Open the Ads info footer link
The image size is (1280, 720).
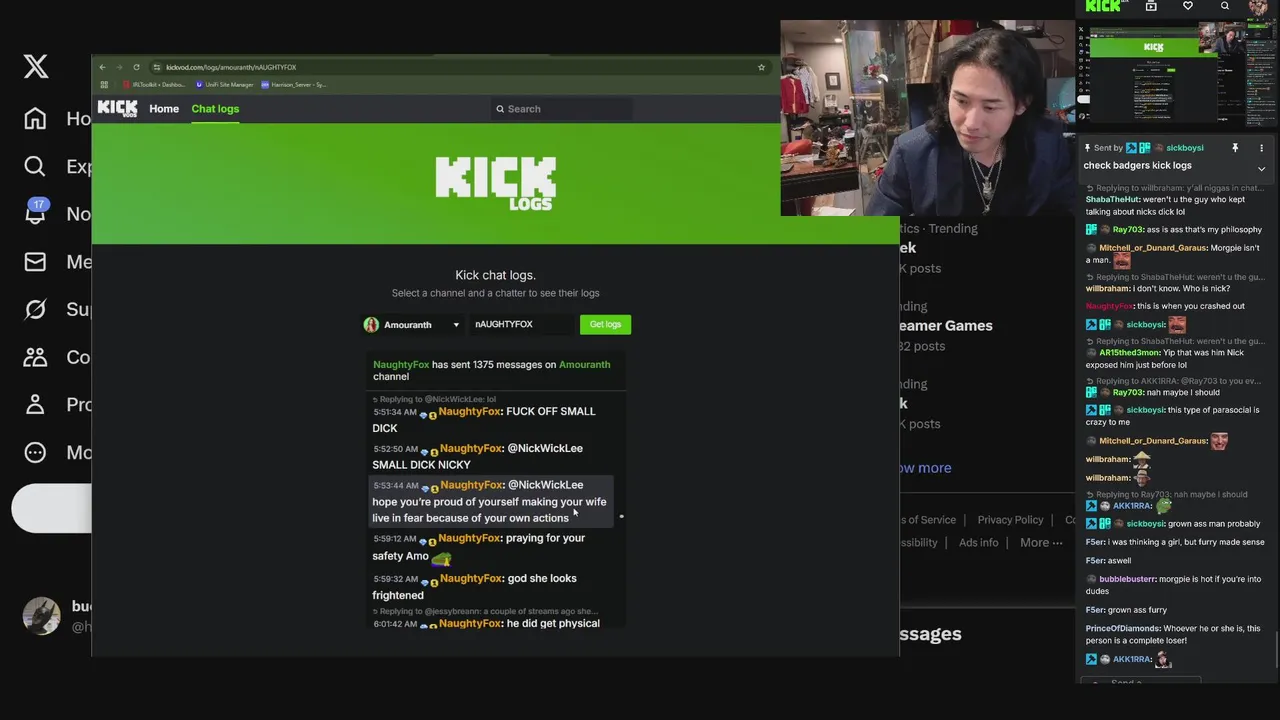(978, 543)
